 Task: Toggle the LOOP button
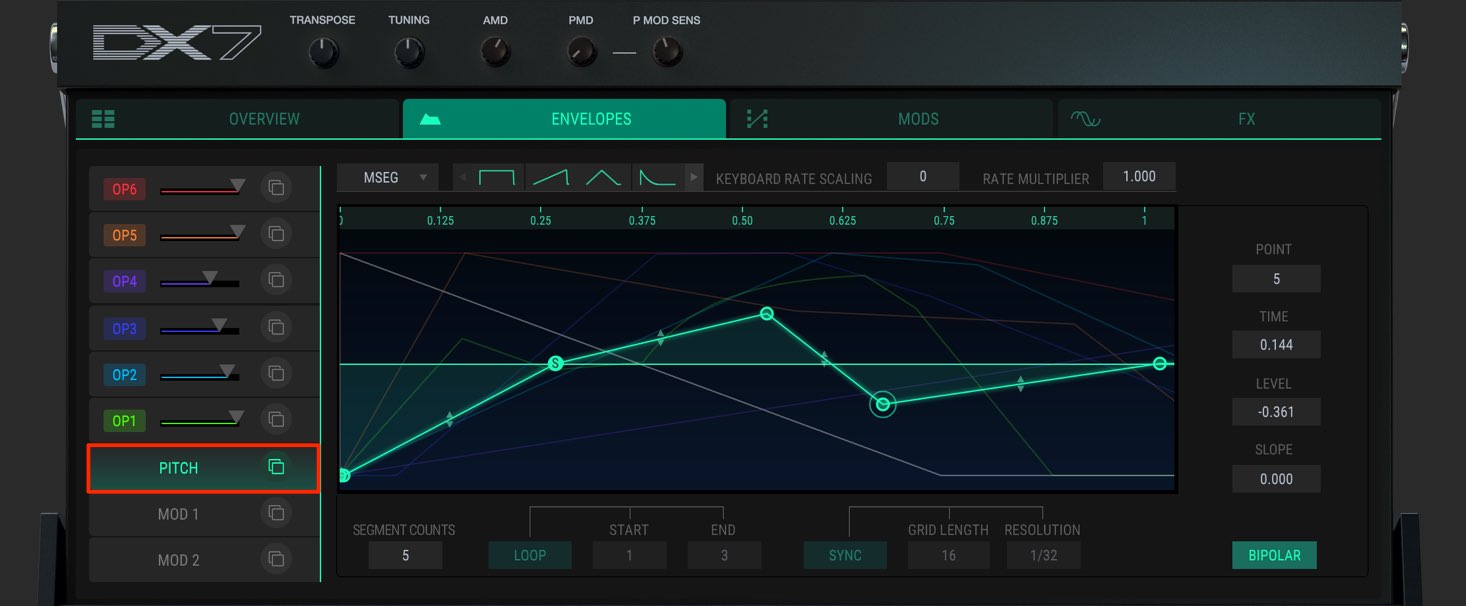pyautogui.click(x=530, y=555)
